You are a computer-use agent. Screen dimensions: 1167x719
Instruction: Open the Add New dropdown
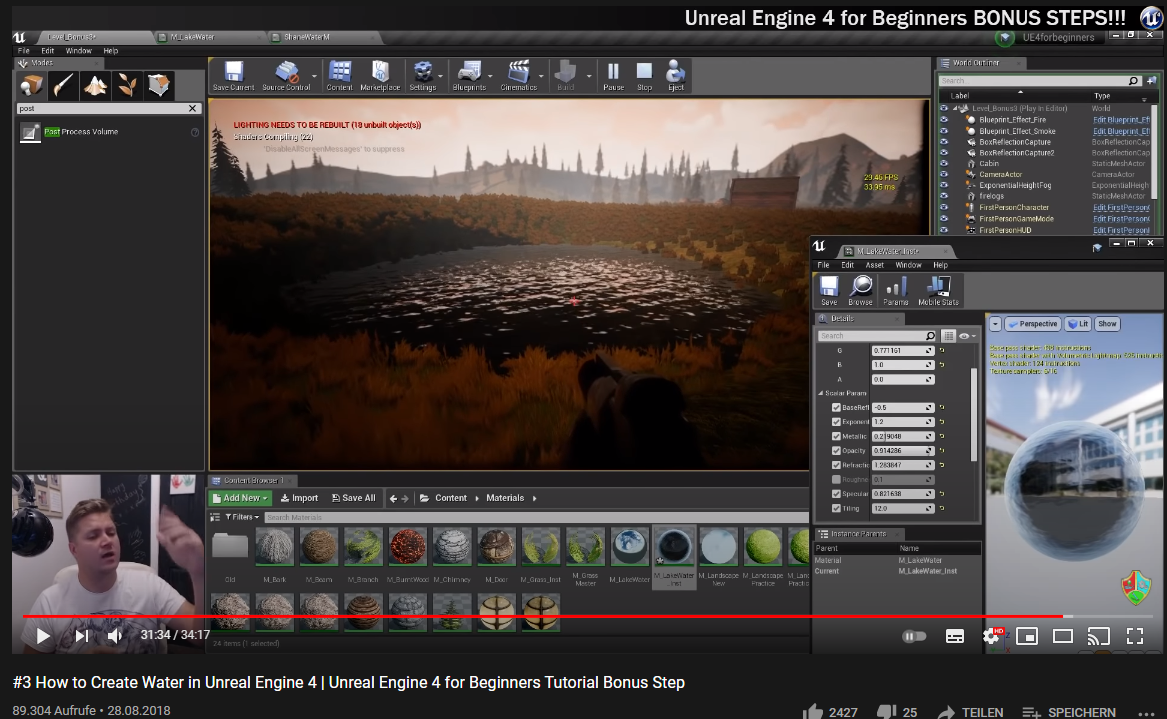click(x=240, y=498)
